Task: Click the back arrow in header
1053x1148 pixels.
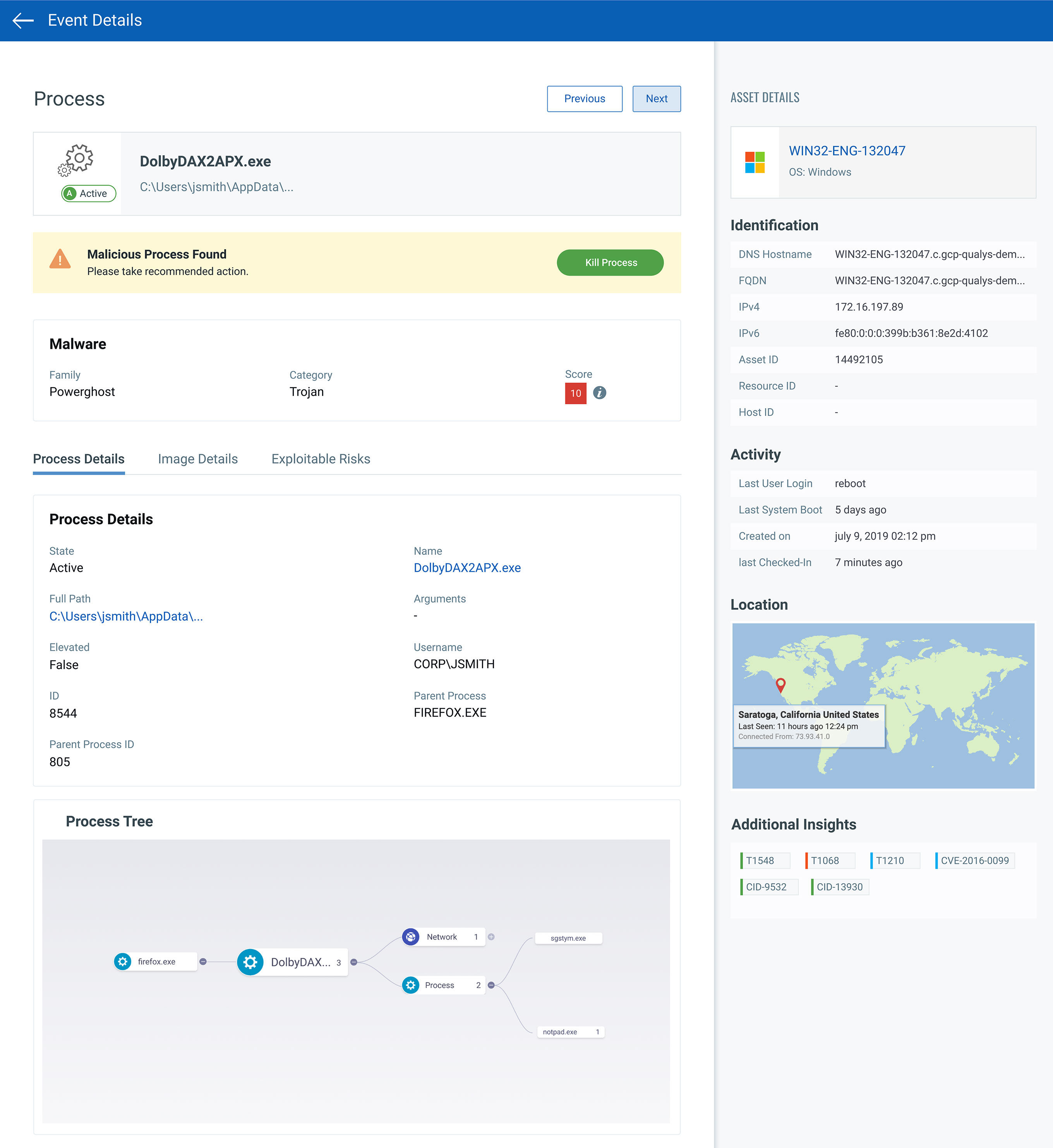Action: click(23, 21)
